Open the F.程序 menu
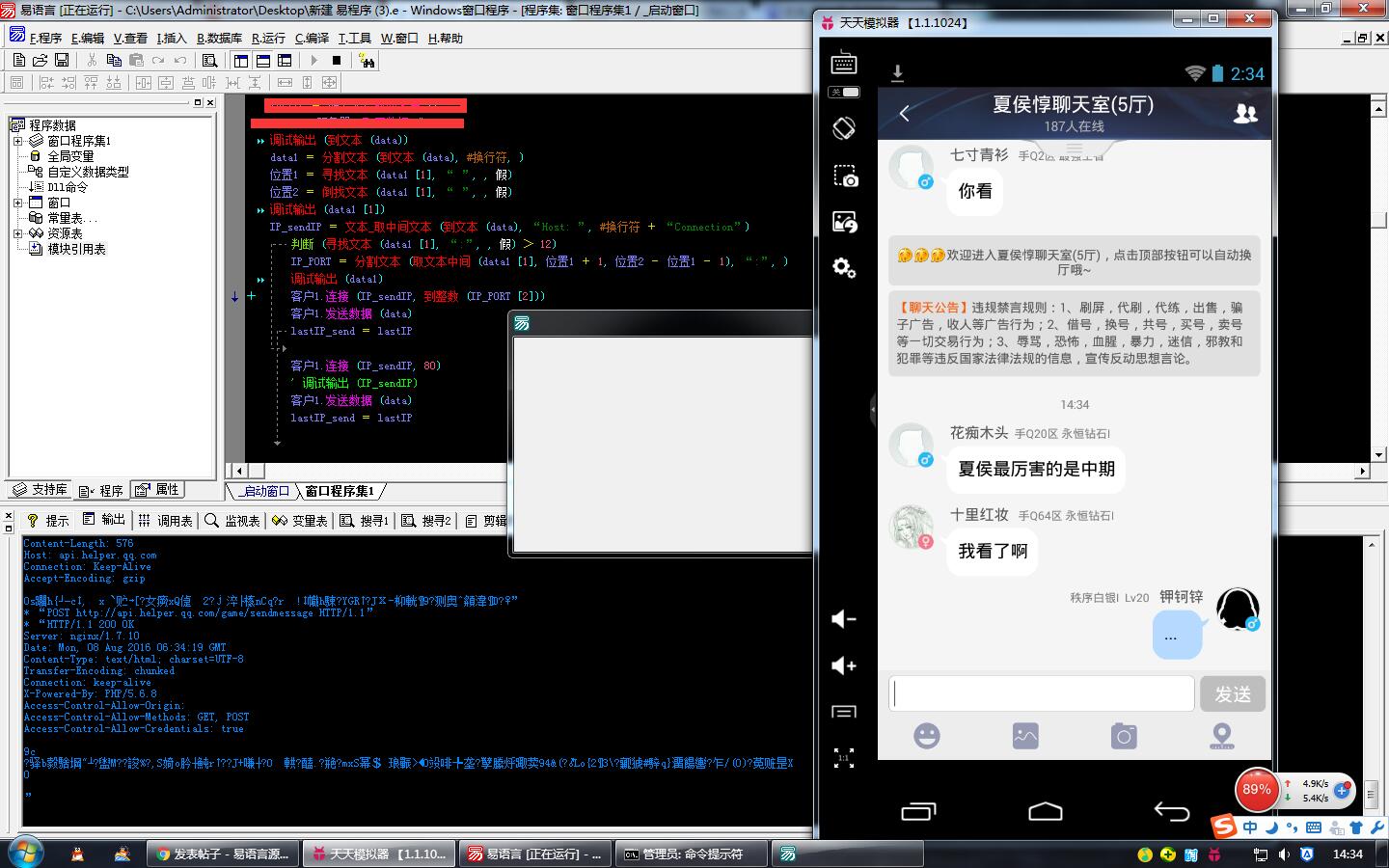Screen dimensions: 1389x868 click(x=45, y=39)
